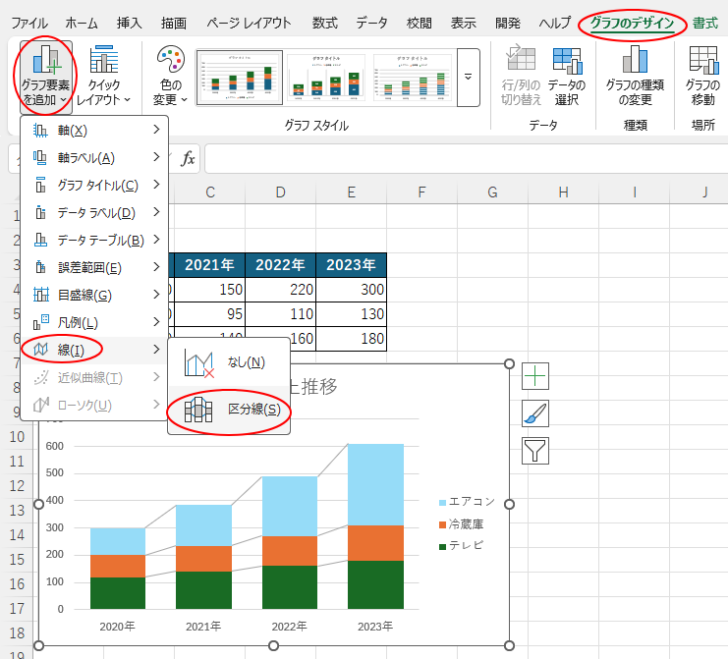Click the グラフの移動 move chart icon
Image resolution: width=728 pixels, height=659 pixels.
[702, 62]
